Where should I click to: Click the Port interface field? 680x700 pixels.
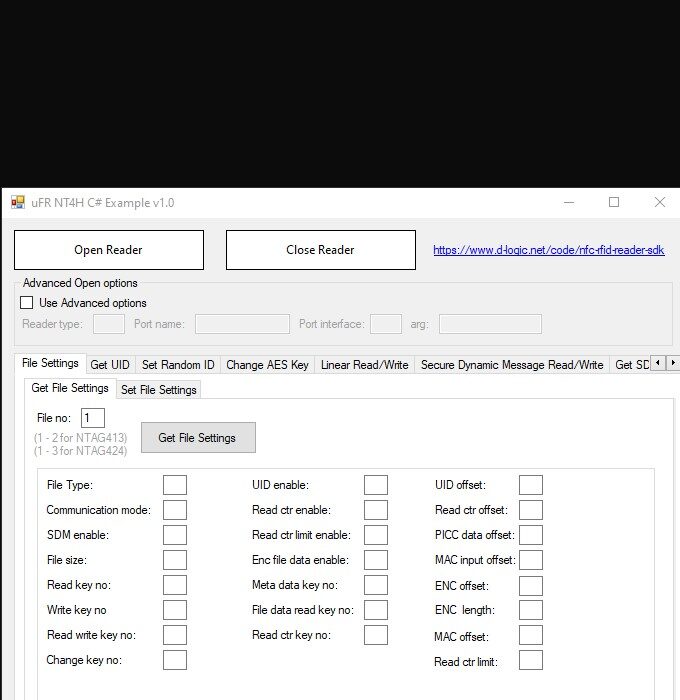[x=386, y=324]
